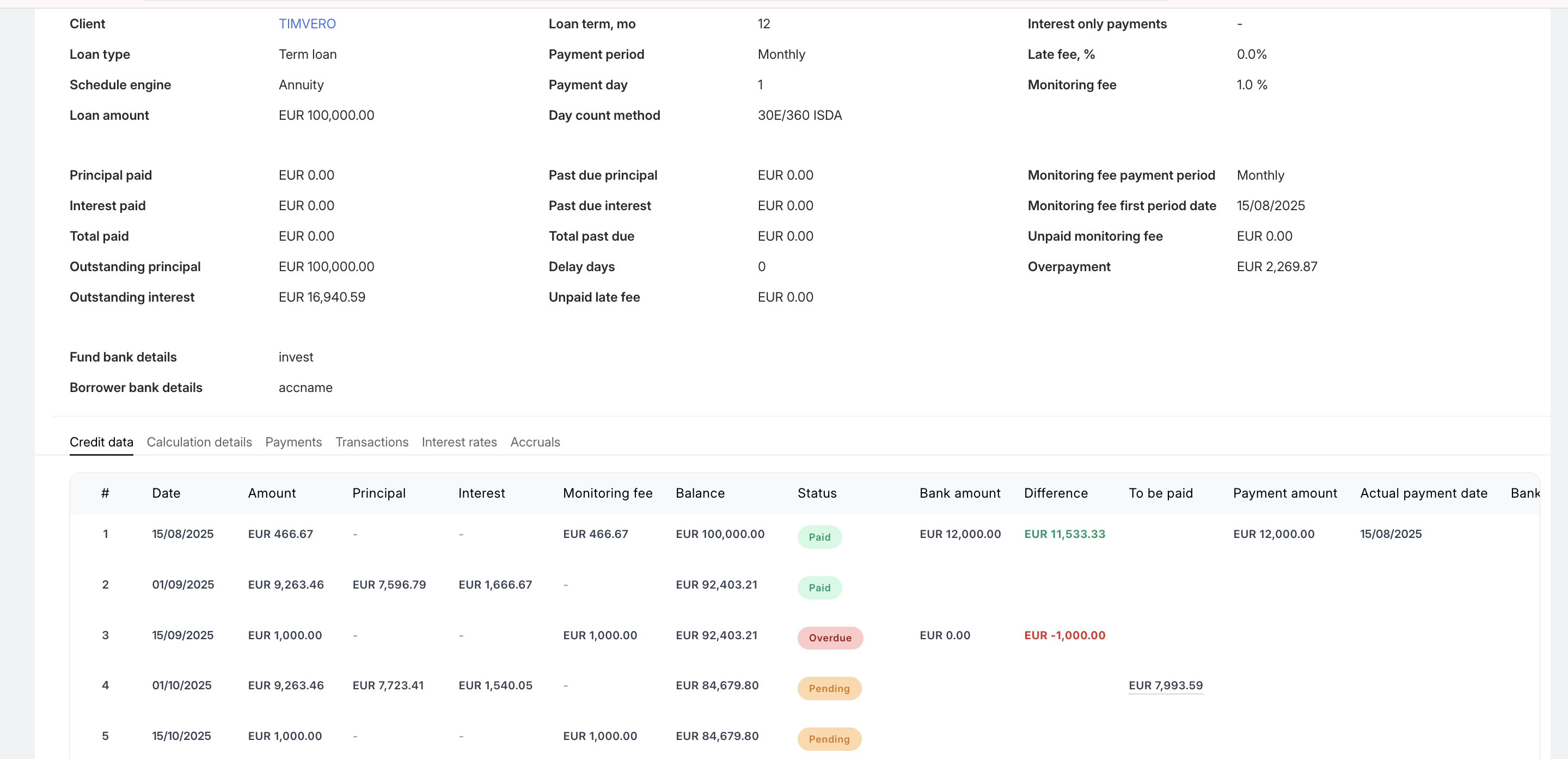1568x759 pixels.
Task: Click the EUR -1,000.00 difference value
Action: pyautogui.click(x=1064, y=635)
